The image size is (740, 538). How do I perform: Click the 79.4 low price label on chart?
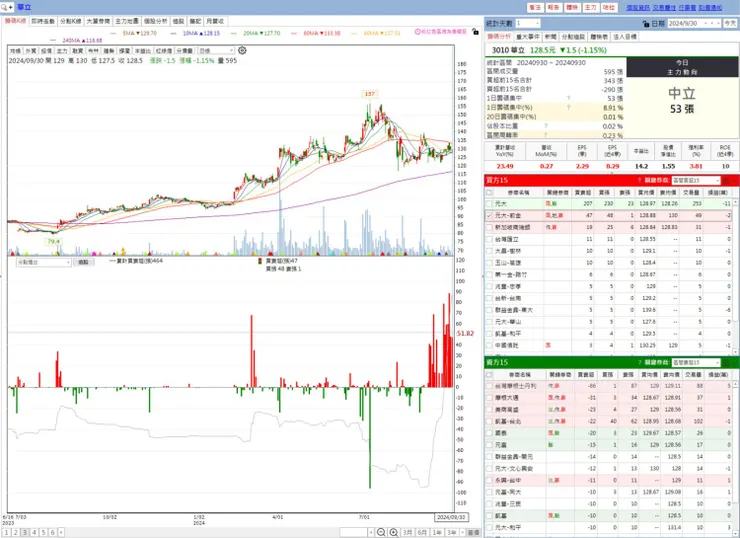pyautogui.click(x=53, y=242)
